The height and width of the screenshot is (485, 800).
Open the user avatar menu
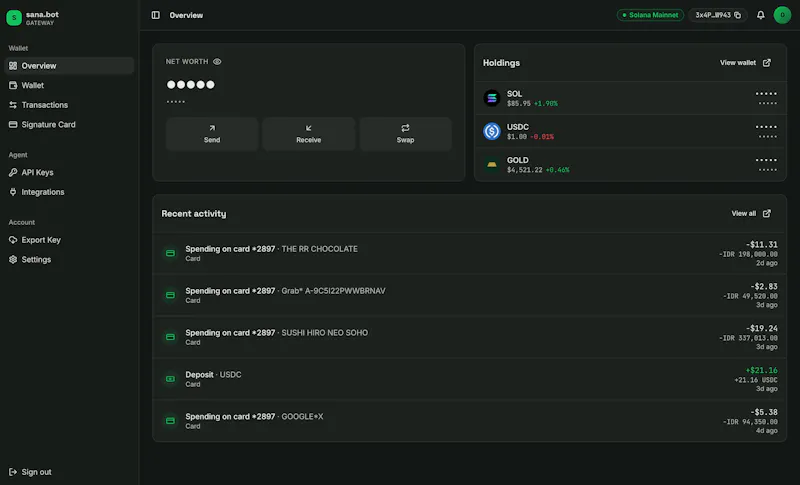click(782, 15)
